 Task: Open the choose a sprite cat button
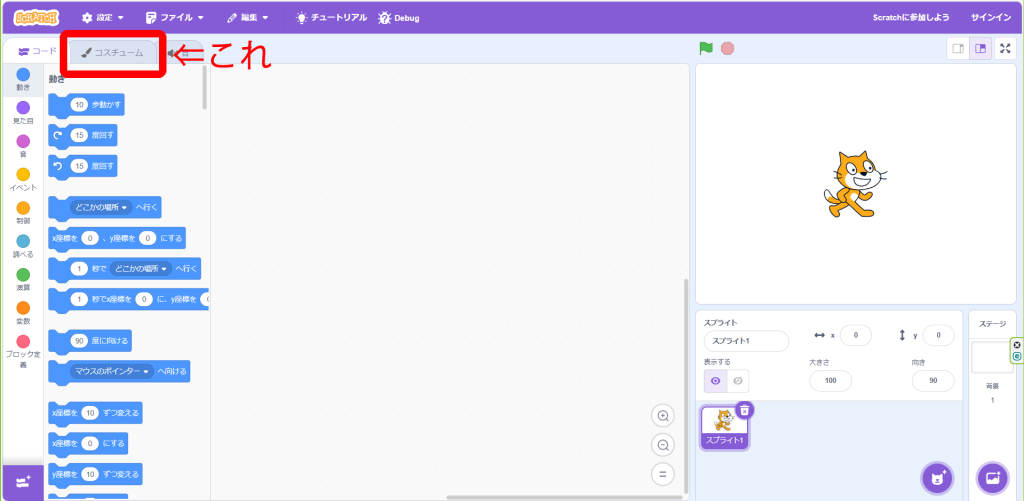[937, 477]
